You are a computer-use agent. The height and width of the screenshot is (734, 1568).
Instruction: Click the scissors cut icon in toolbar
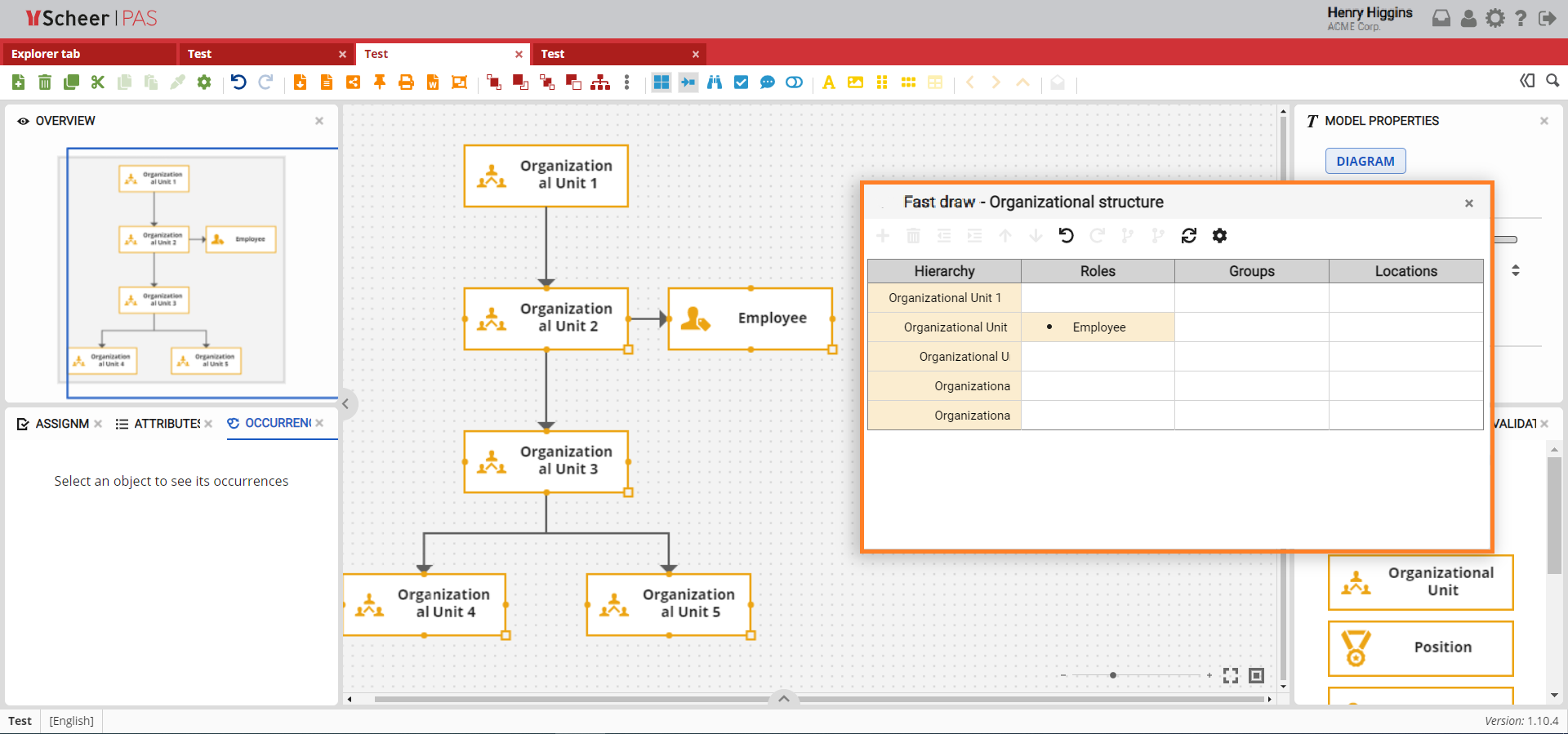[98, 82]
